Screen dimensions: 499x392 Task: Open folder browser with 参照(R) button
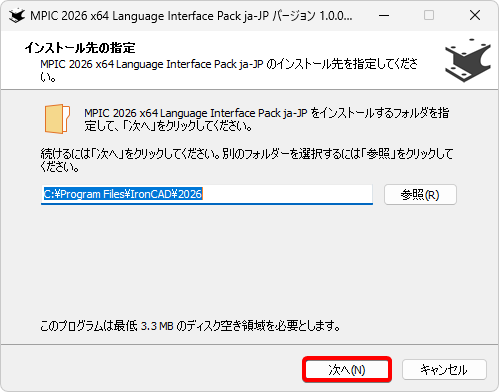point(420,194)
